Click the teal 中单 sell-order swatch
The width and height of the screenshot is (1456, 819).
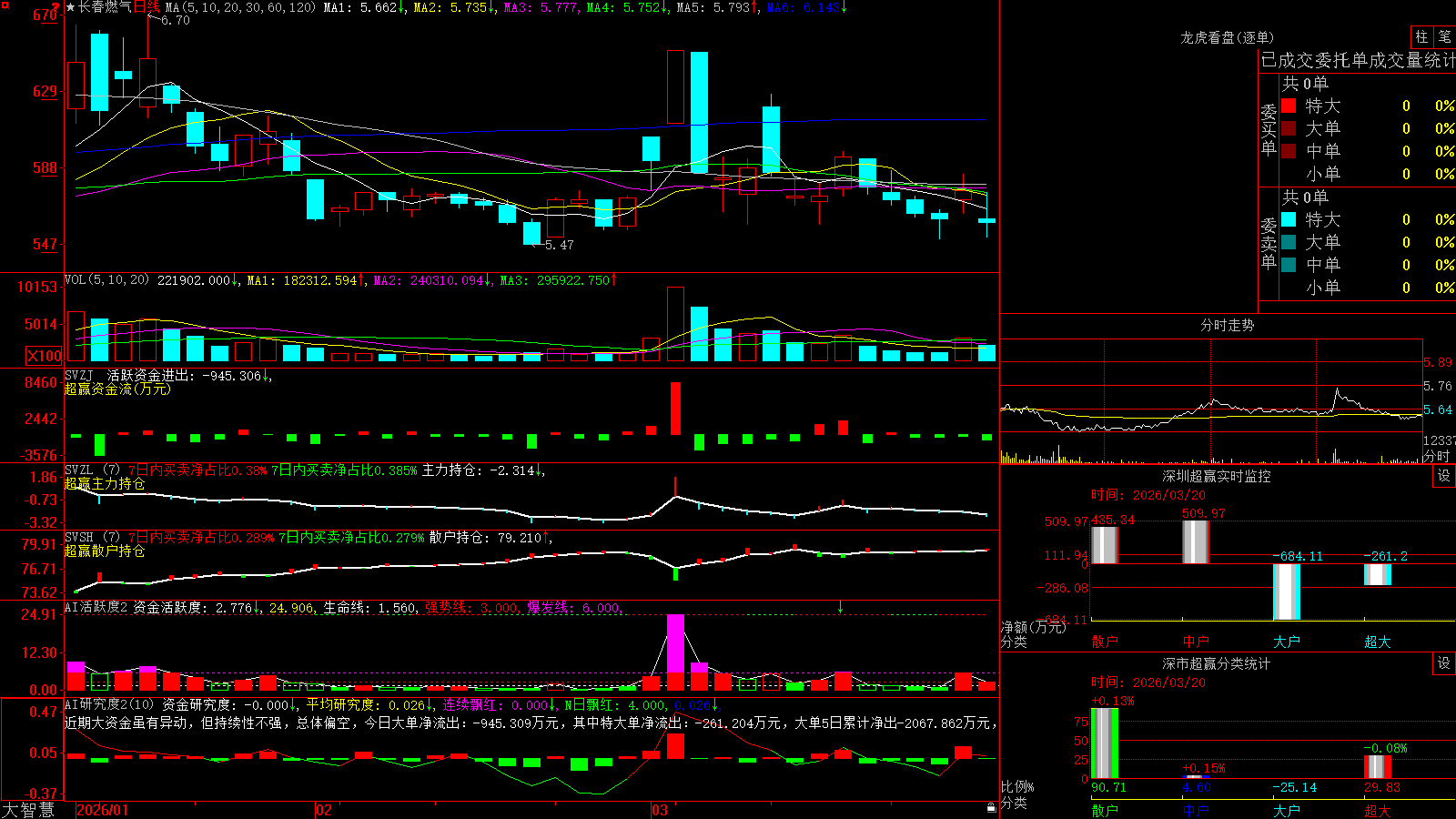(x=1289, y=265)
